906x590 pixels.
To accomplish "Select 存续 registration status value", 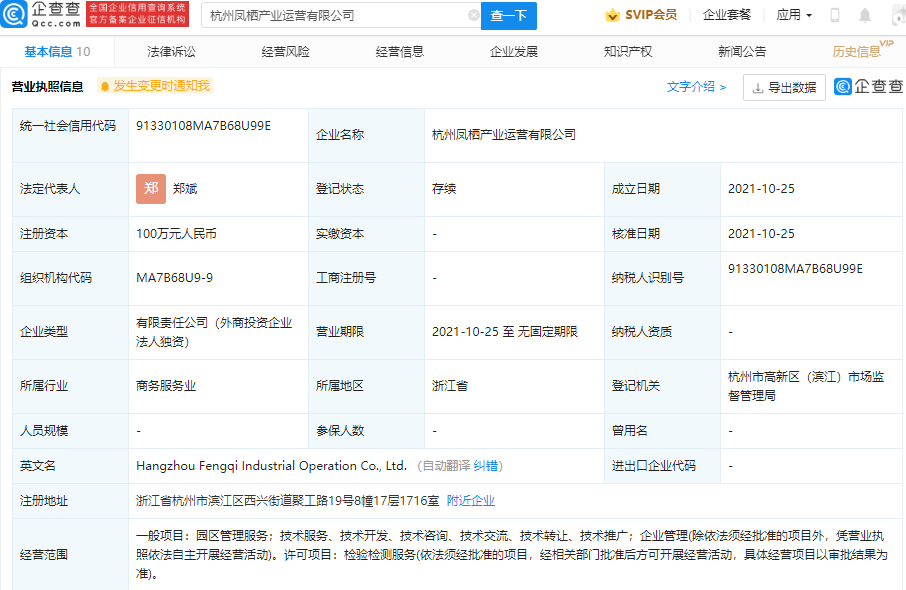I will pyautogui.click(x=444, y=189).
